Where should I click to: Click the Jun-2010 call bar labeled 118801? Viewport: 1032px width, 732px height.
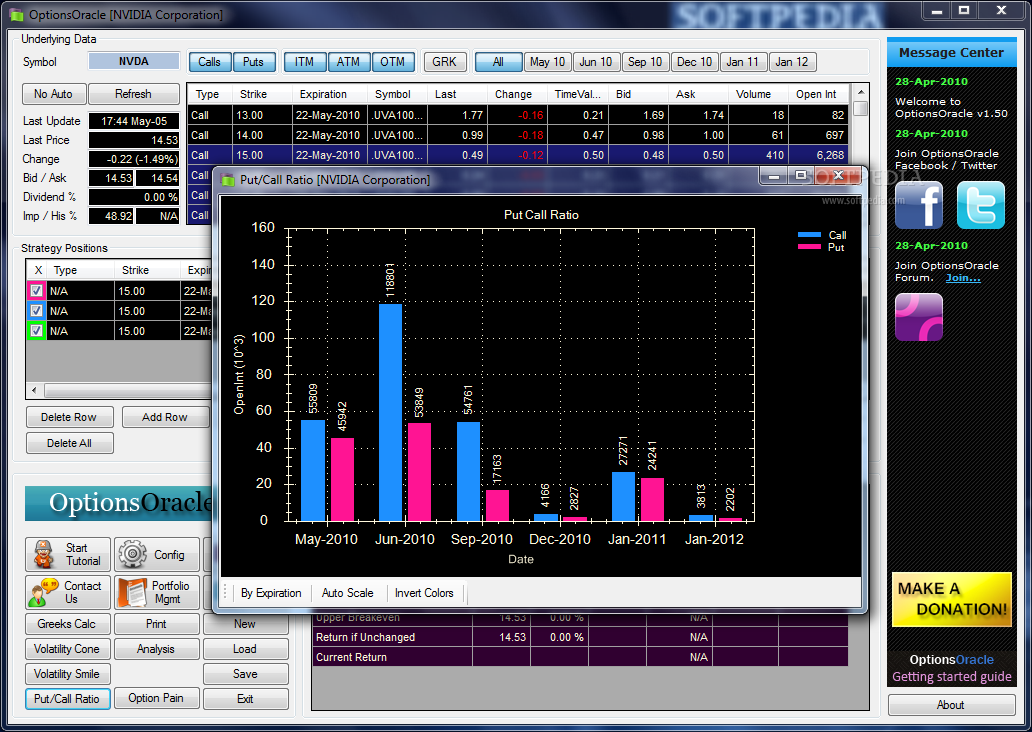click(x=390, y=412)
